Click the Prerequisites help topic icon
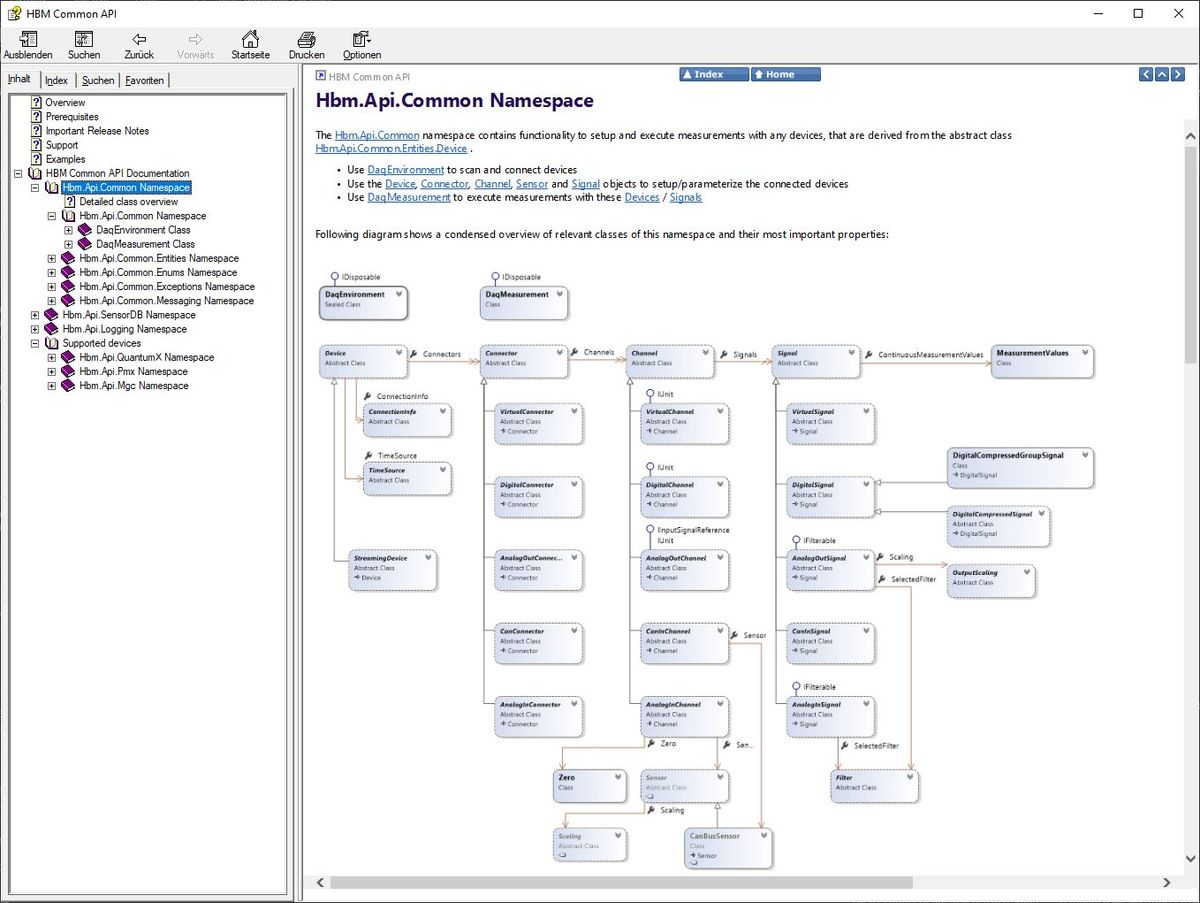The width and height of the screenshot is (1200, 903). click(37, 116)
